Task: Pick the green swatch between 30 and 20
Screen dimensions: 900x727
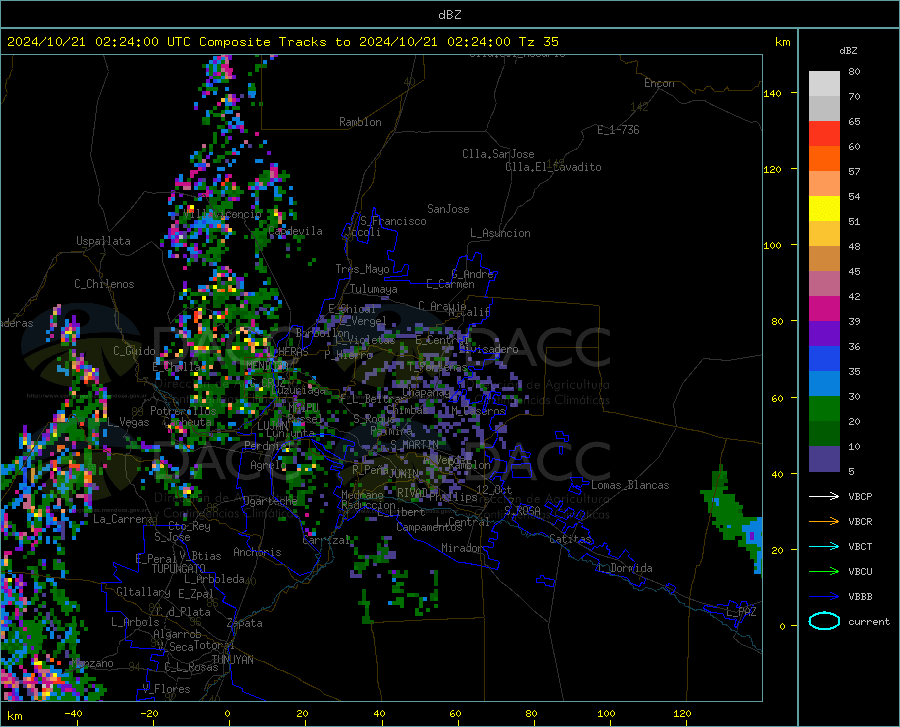Action: pos(824,409)
